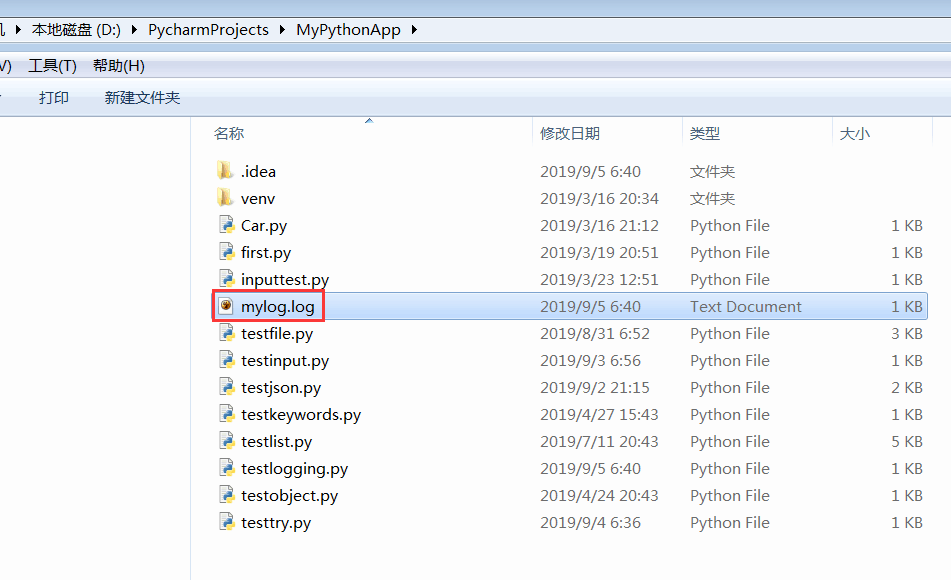Select the .idea folder icon

click(x=228, y=171)
